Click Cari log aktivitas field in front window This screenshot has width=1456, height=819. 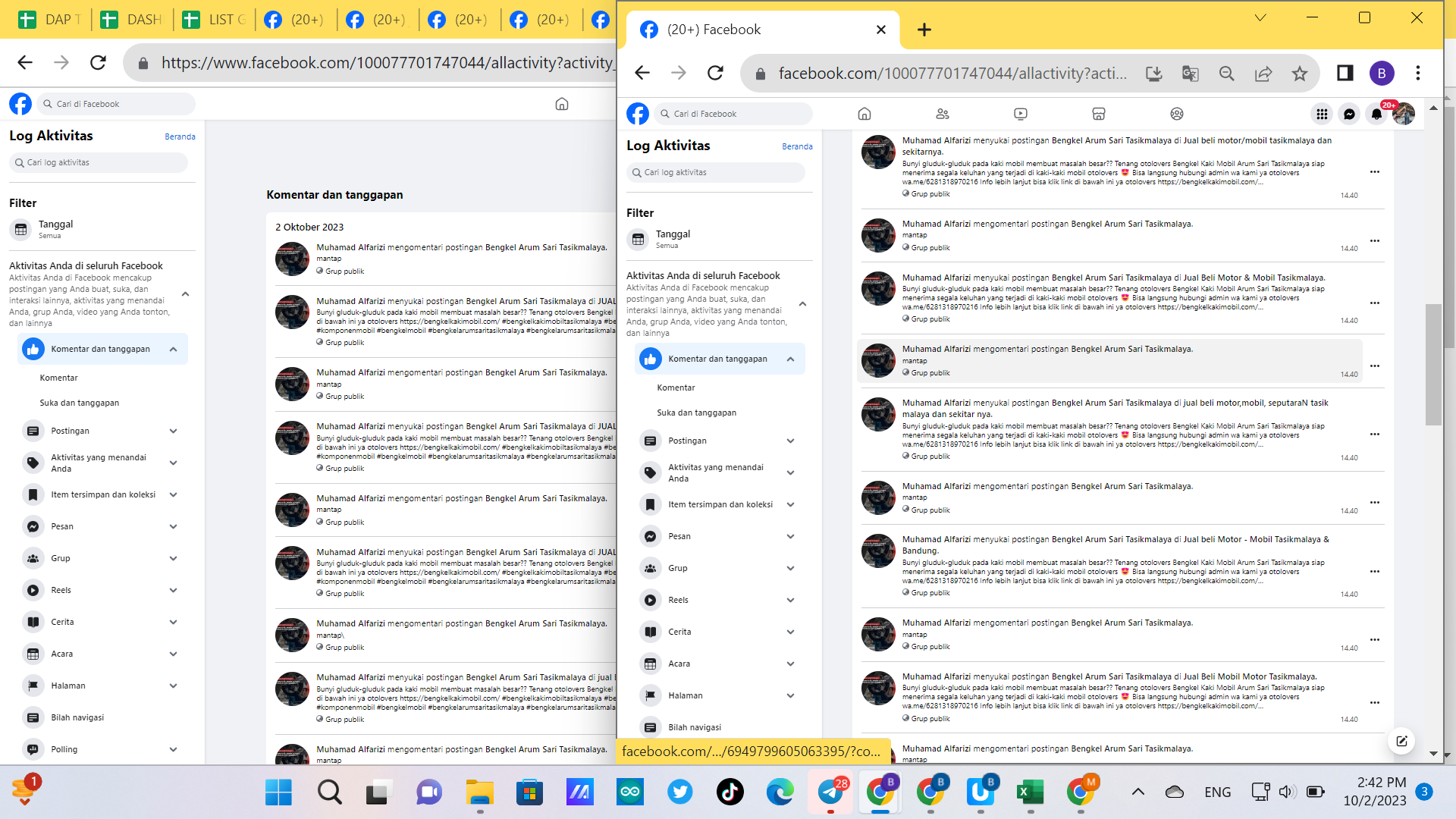(716, 172)
